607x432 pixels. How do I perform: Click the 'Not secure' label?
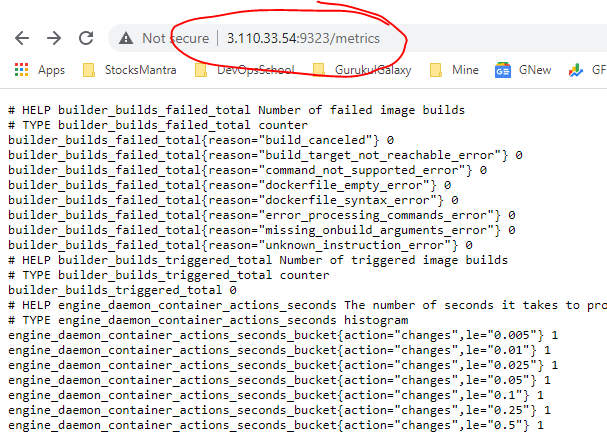[x=174, y=38]
